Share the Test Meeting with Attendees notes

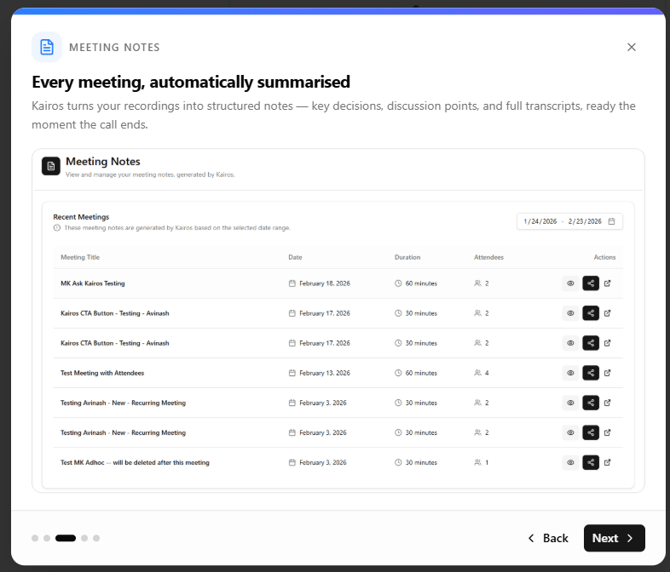[591, 373]
